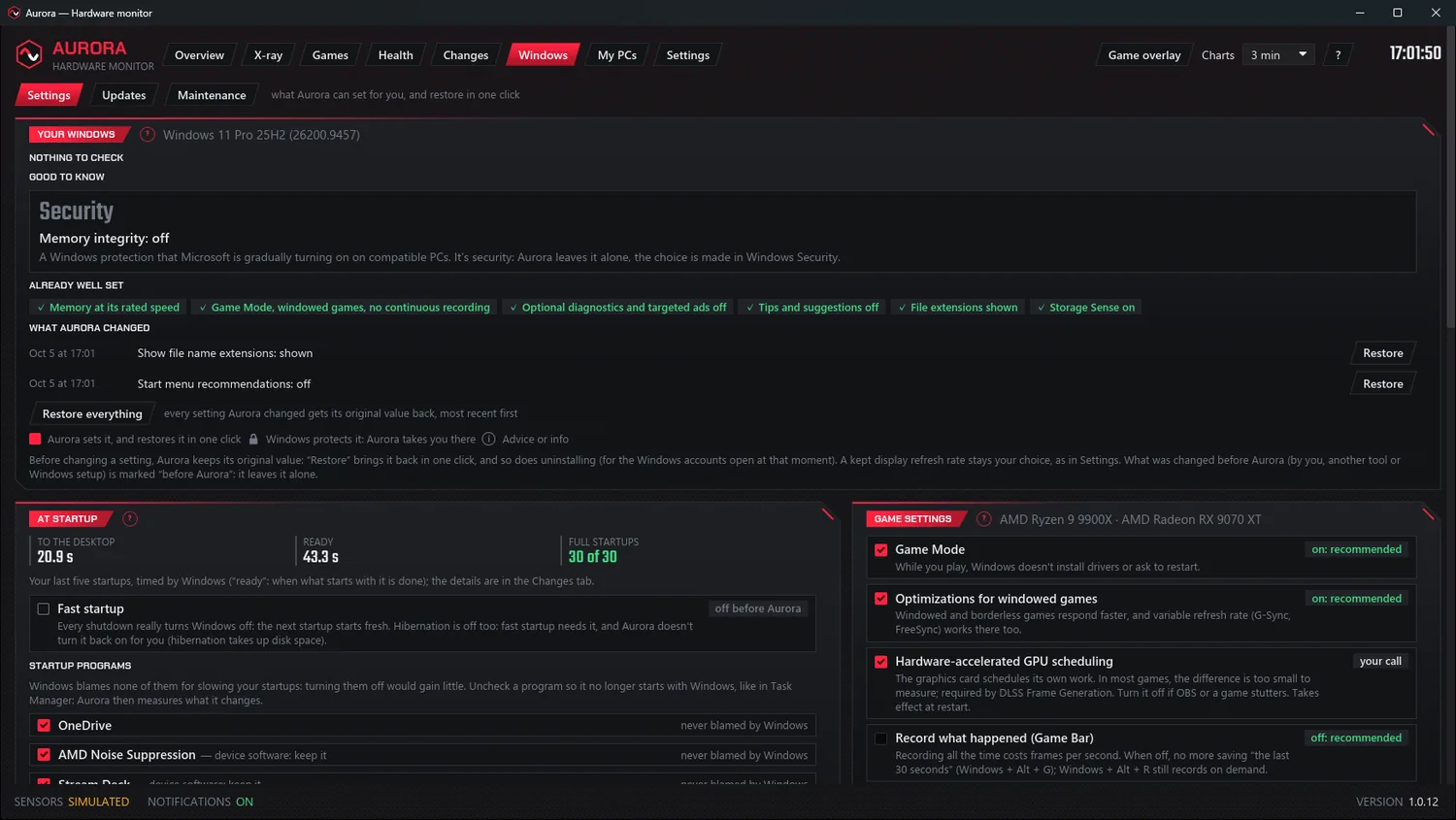Collapse the Game Settings panel corner marker
The width and height of the screenshot is (1456, 820).
[1428, 514]
